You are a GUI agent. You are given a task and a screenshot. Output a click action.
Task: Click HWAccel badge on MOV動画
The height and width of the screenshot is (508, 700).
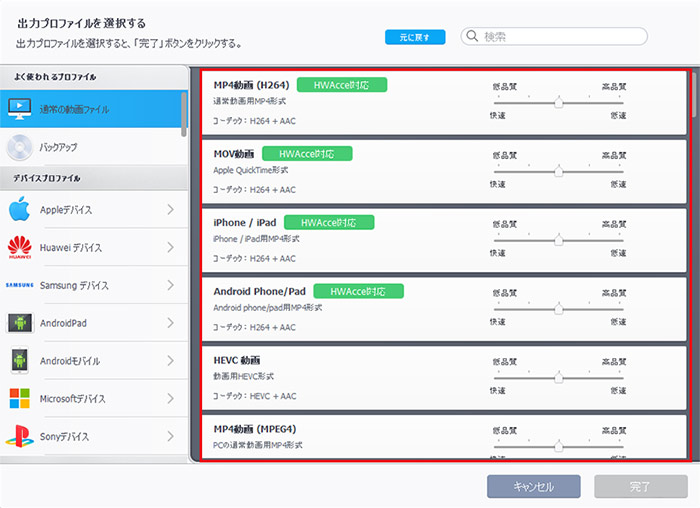click(307, 154)
